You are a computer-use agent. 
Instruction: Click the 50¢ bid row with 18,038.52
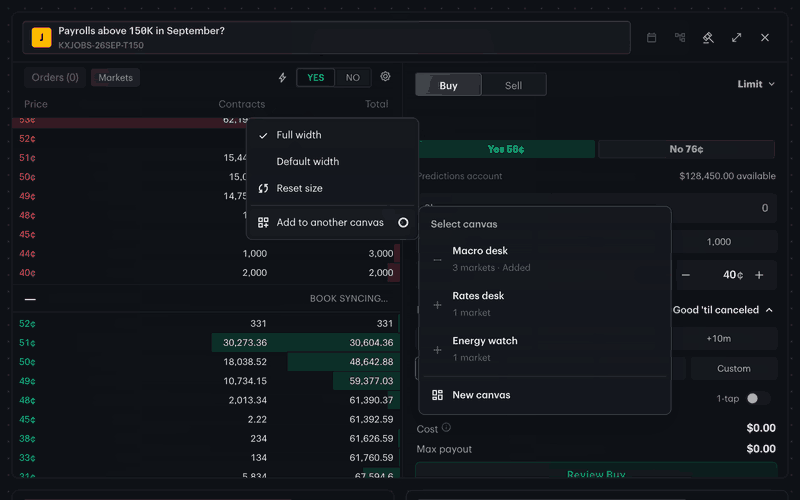click(206, 362)
